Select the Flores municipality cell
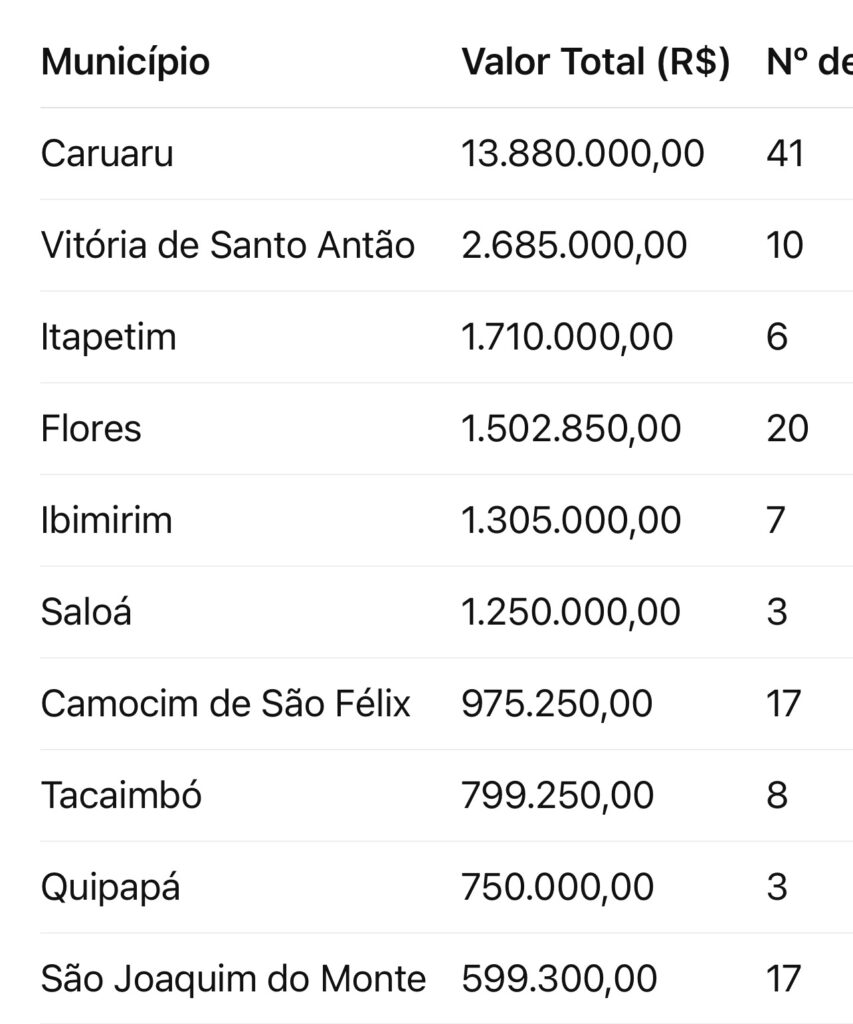 pyautogui.click(x=91, y=429)
